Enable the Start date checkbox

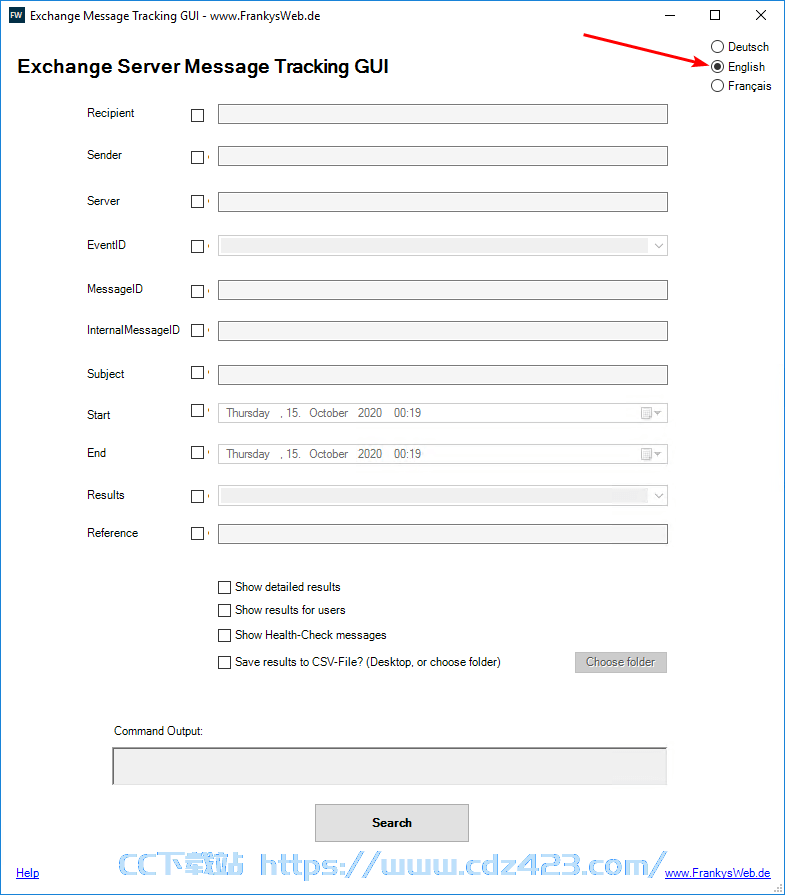tap(198, 411)
